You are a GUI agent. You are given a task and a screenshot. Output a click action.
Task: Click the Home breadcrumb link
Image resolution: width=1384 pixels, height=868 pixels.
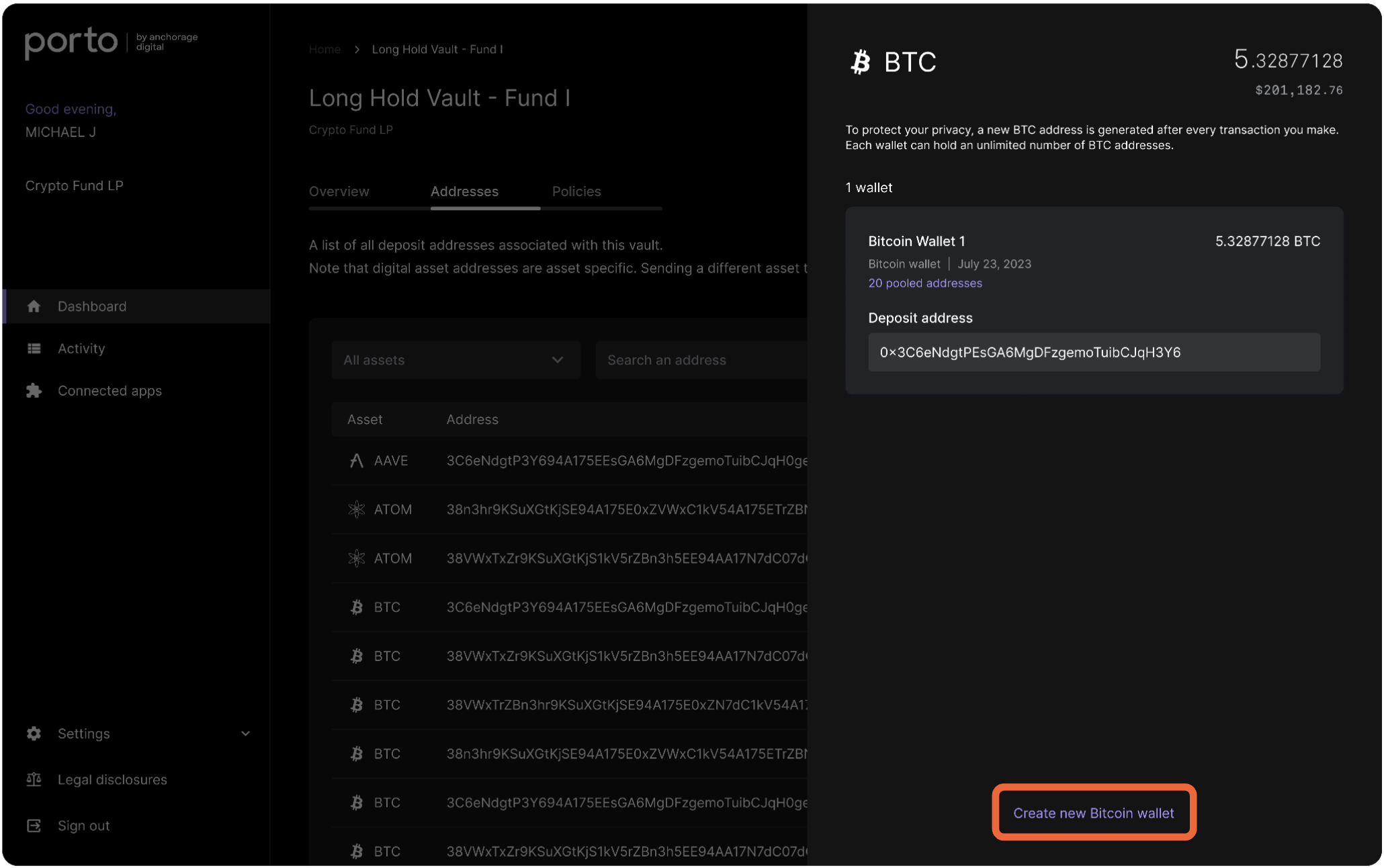325,49
